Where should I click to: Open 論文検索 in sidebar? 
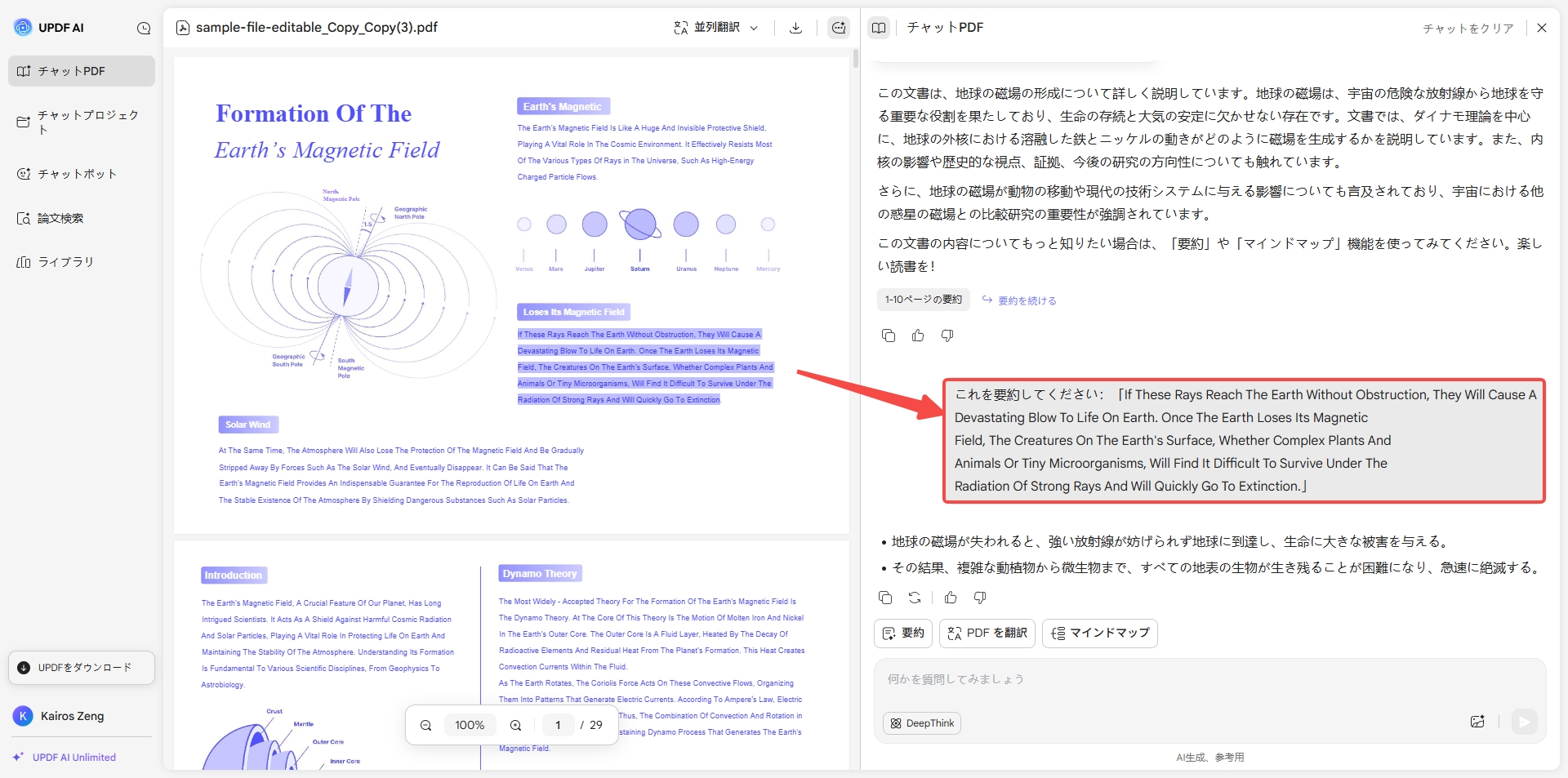coord(82,218)
